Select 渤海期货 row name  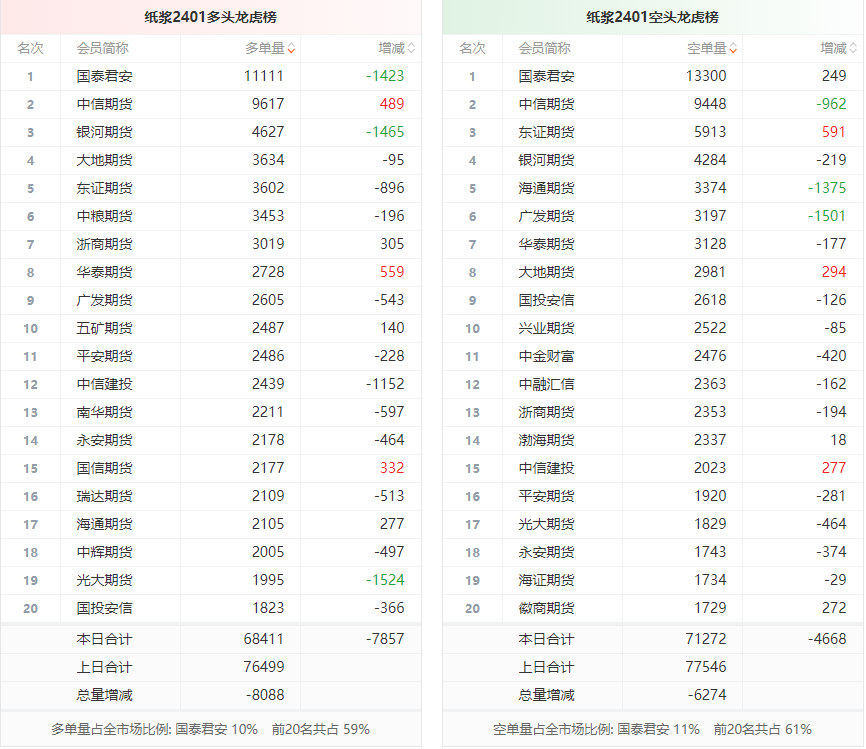pos(546,440)
